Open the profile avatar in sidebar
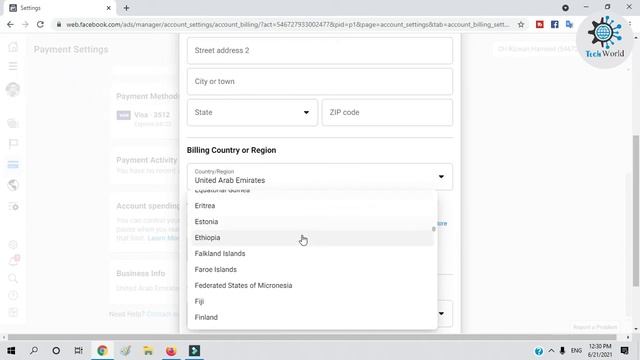 coord(13,89)
